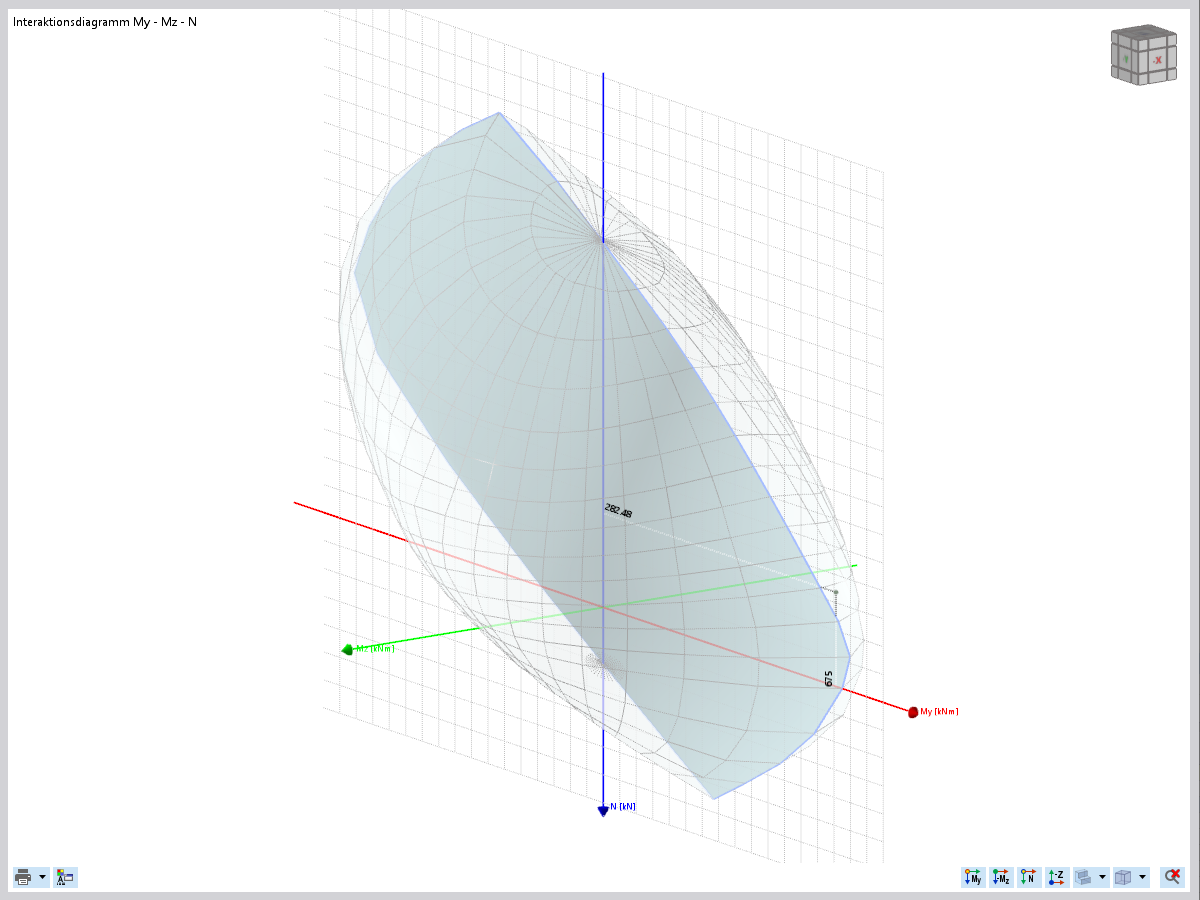Click the 'My [kNm]' axis label

pos(939,712)
